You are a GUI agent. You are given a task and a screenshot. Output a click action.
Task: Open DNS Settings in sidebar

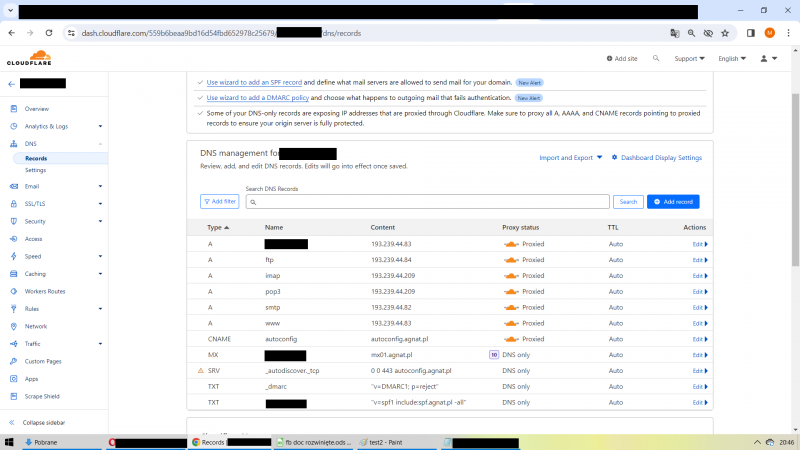[35, 170]
